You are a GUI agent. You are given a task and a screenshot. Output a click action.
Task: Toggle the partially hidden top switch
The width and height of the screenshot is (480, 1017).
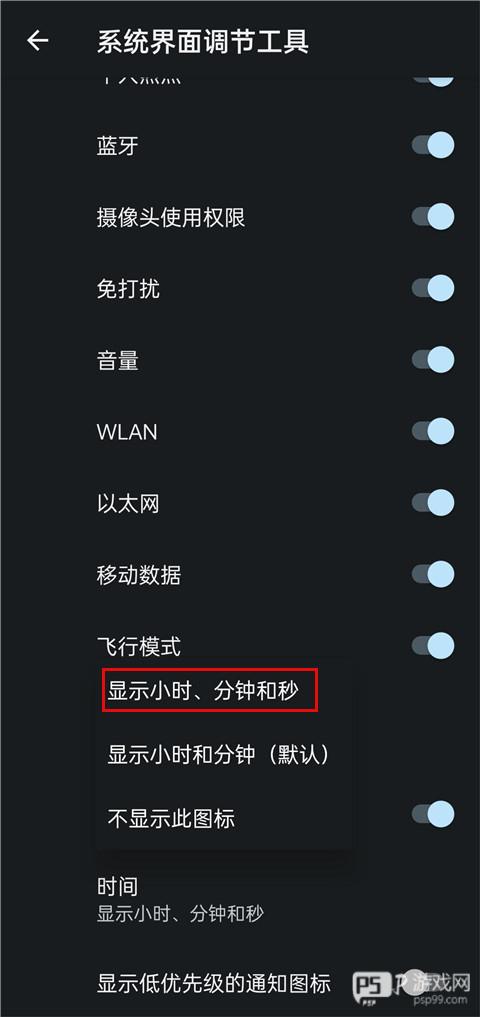(433, 81)
